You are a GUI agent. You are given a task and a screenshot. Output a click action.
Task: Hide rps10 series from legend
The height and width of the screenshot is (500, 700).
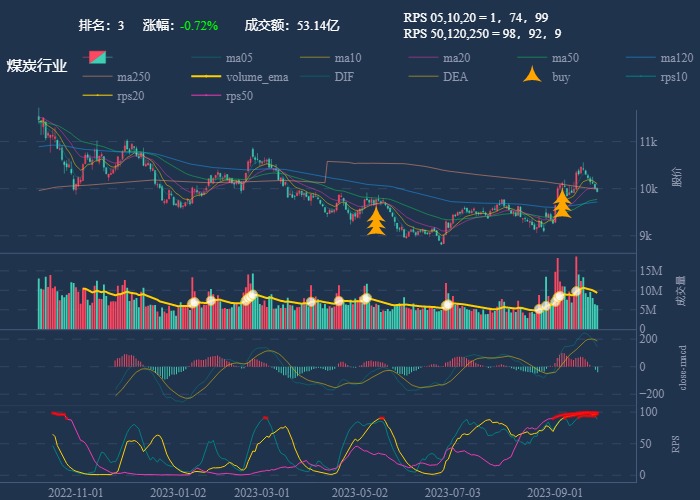pyautogui.click(x=675, y=76)
